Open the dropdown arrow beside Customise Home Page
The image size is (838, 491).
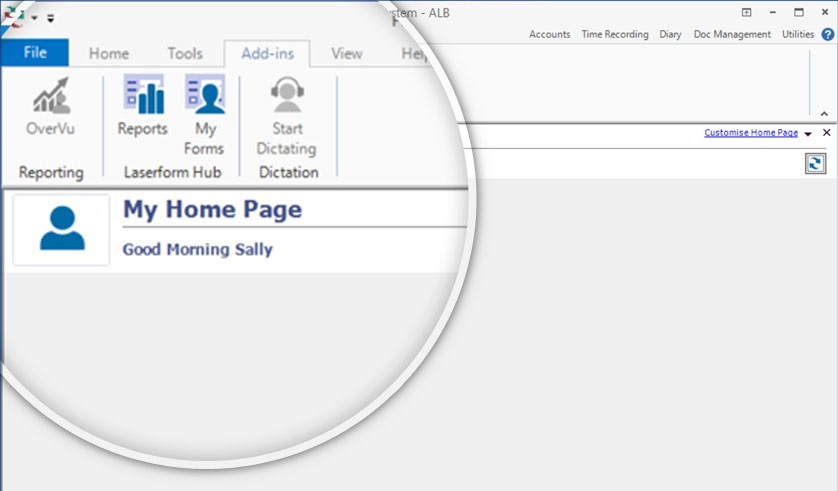(x=808, y=134)
